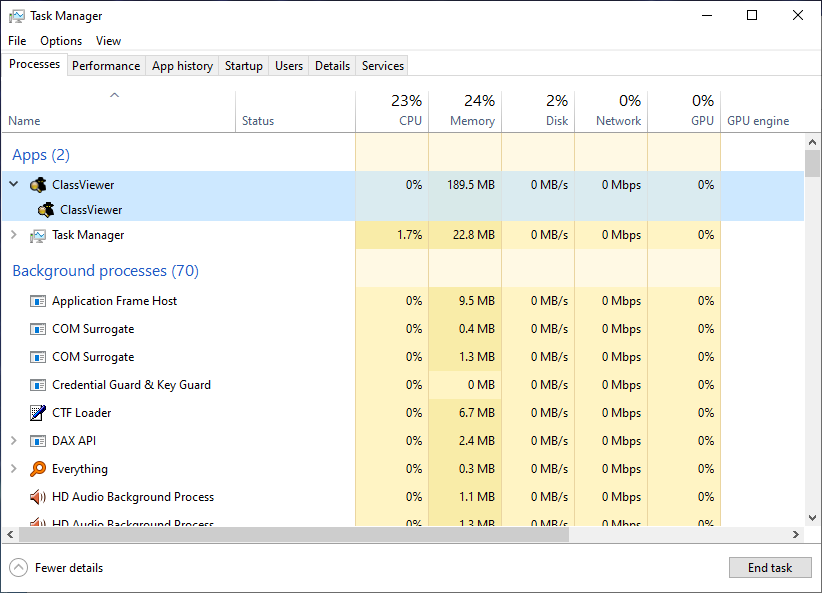Viewport: 822px width, 593px height.
Task: Click the DAX API icon
Action: (x=38, y=441)
